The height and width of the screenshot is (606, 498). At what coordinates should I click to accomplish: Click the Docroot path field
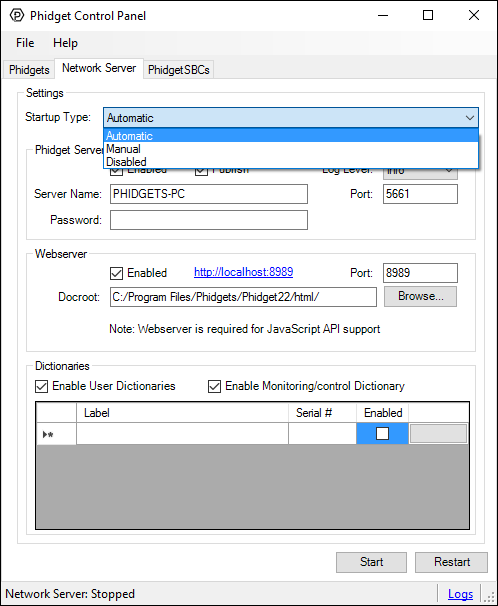pyautogui.click(x=243, y=297)
